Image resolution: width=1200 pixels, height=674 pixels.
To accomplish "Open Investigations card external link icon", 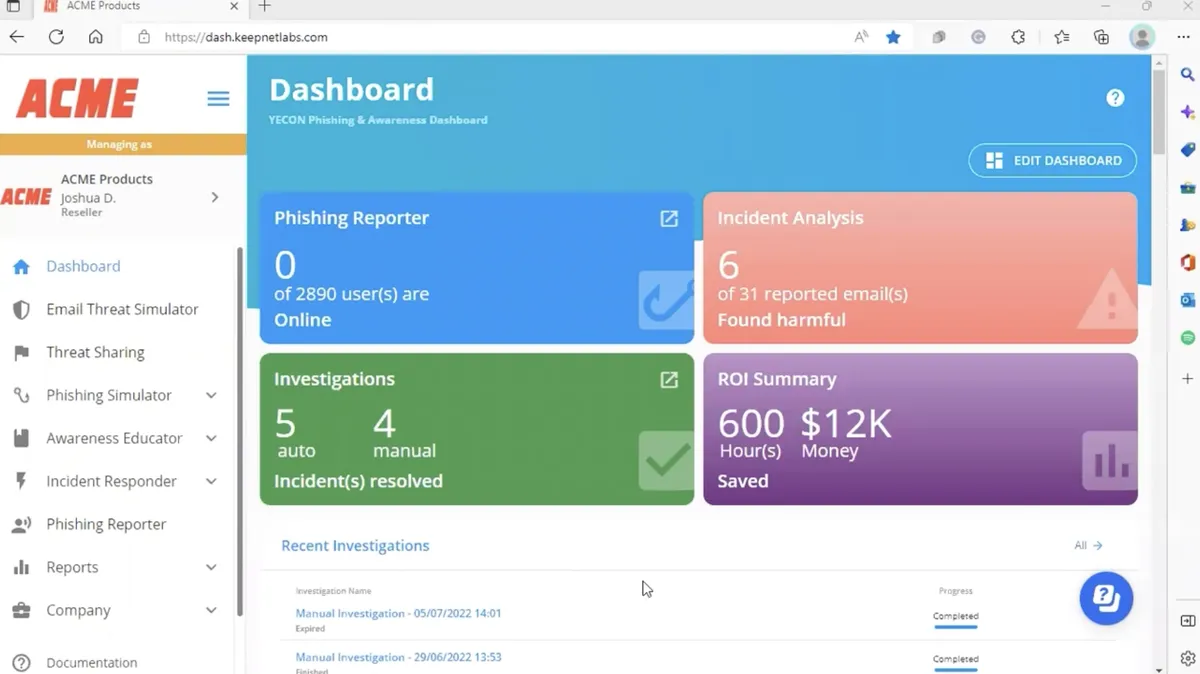I will pyautogui.click(x=669, y=380).
